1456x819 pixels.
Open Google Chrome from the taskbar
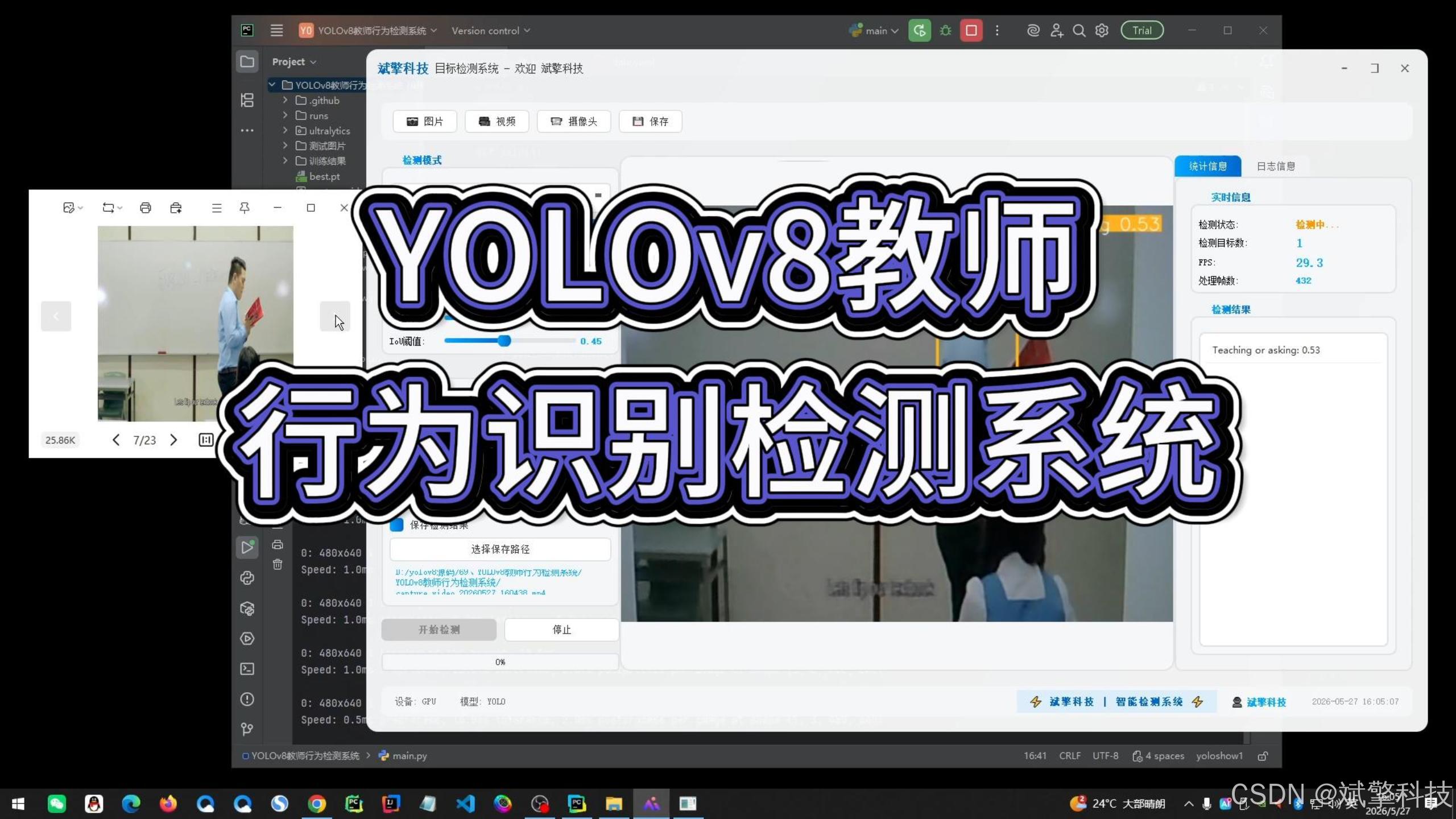(x=317, y=804)
